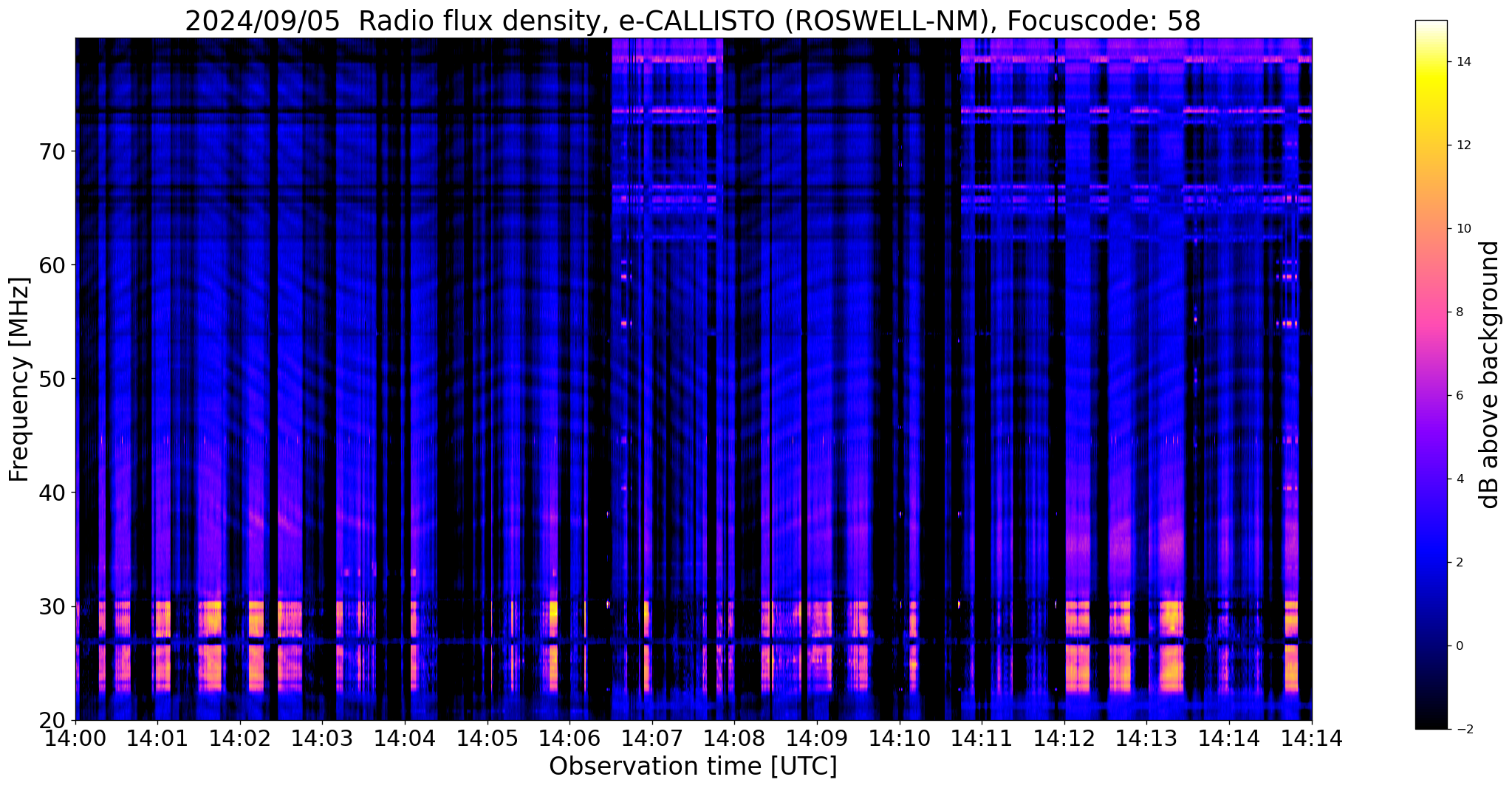Click the 14:11 time tick label
Screen dimensions: 1512x788
[x=981, y=737]
